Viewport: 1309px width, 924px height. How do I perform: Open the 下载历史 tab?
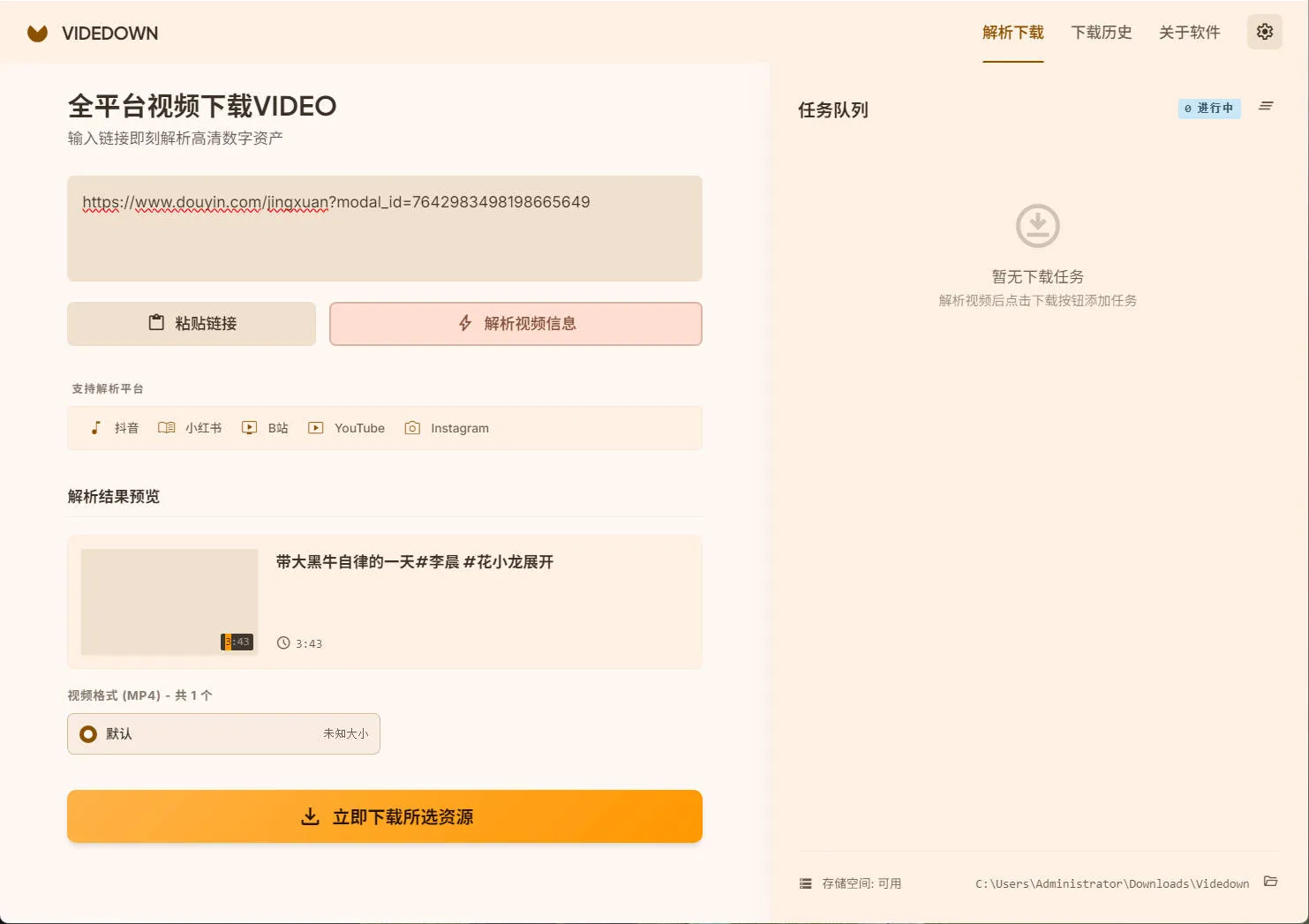(1102, 33)
